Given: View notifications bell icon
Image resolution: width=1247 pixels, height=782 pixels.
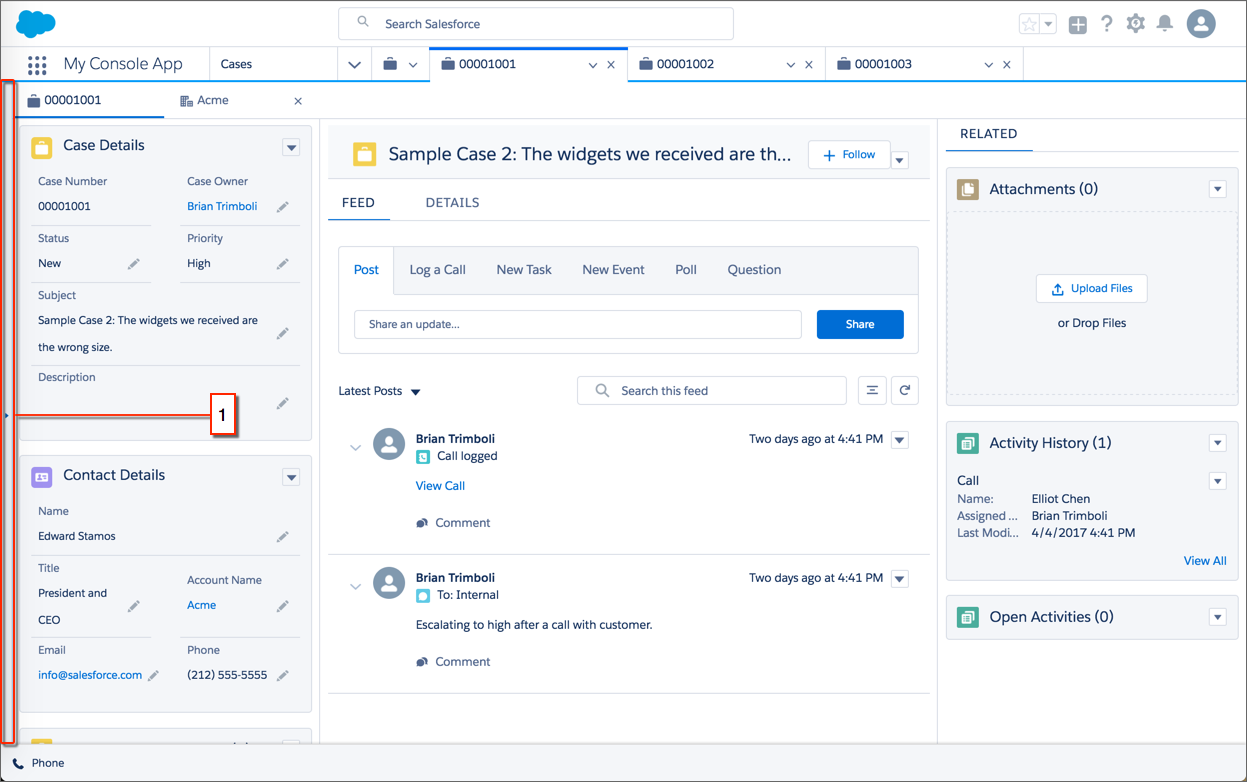Looking at the screenshot, I should [x=1165, y=24].
